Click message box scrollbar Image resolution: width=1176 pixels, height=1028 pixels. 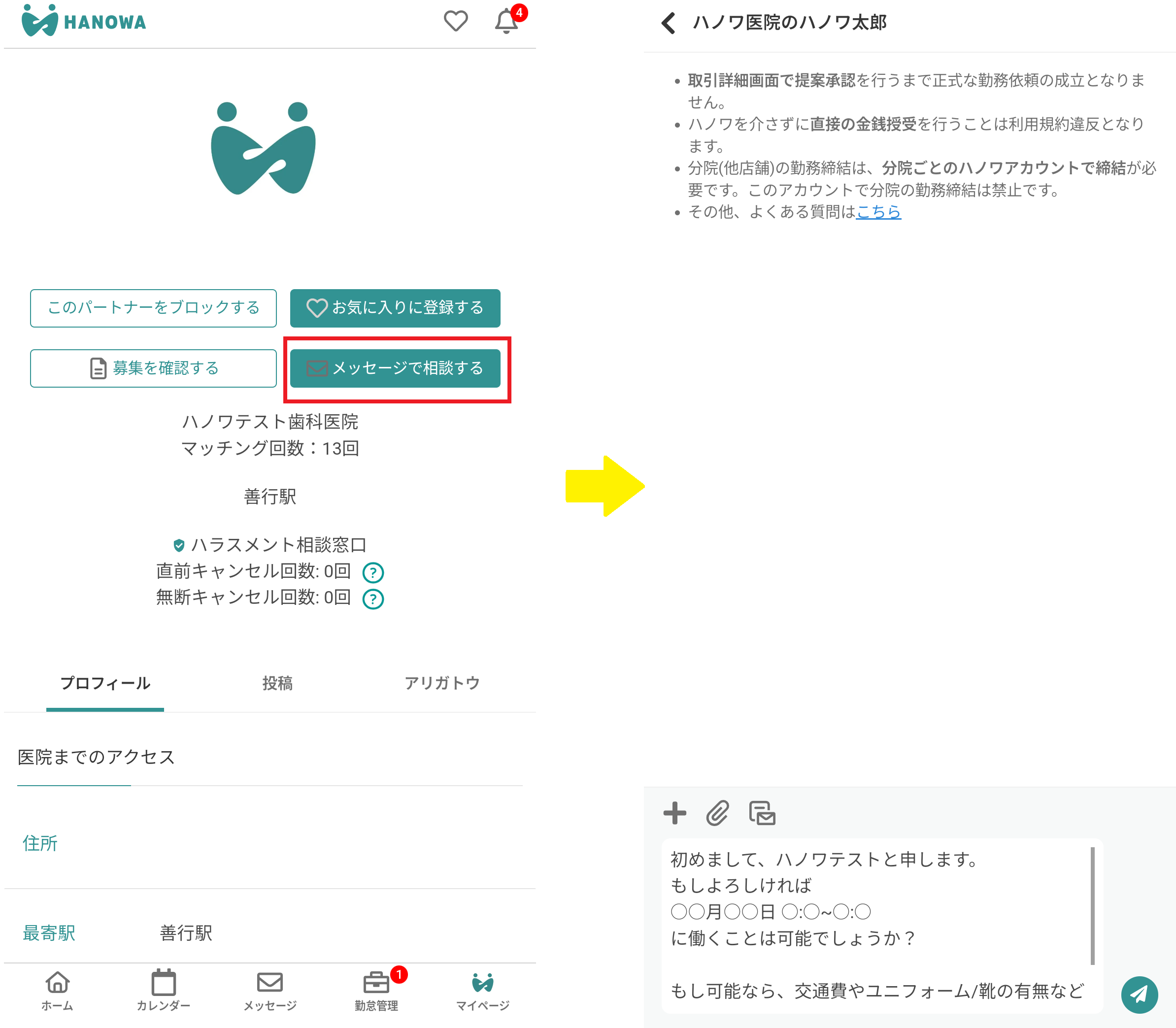1092,905
